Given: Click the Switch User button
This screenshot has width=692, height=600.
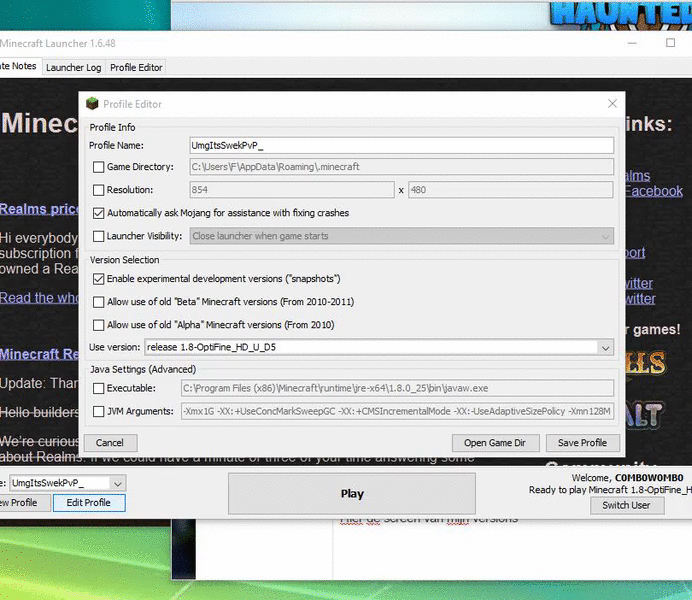Looking at the screenshot, I should (627, 506).
